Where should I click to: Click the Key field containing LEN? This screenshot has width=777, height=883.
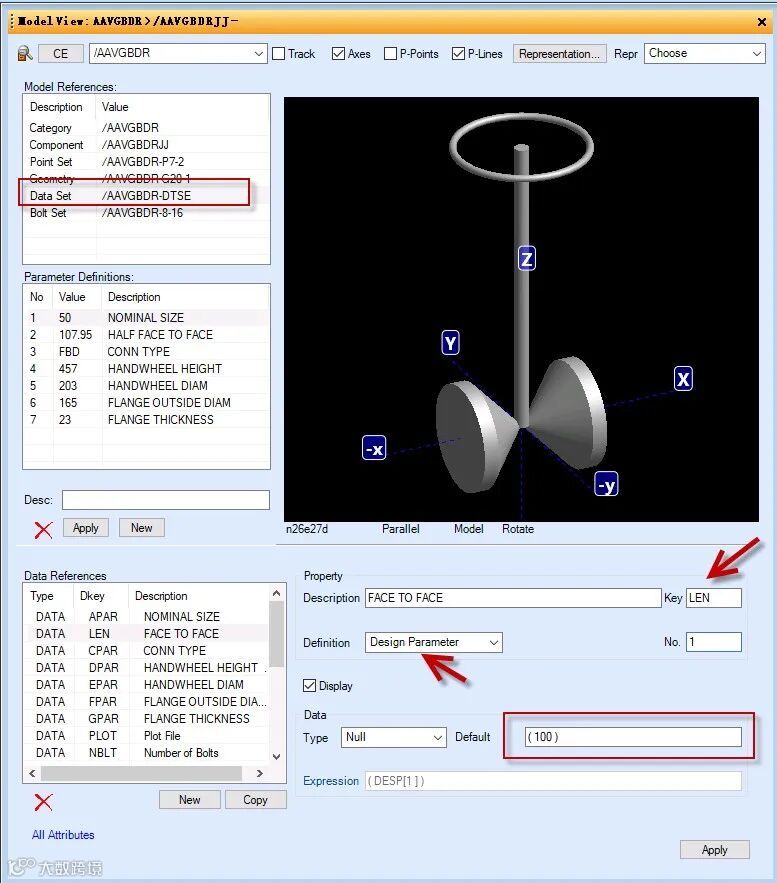[x=714, y=597]
